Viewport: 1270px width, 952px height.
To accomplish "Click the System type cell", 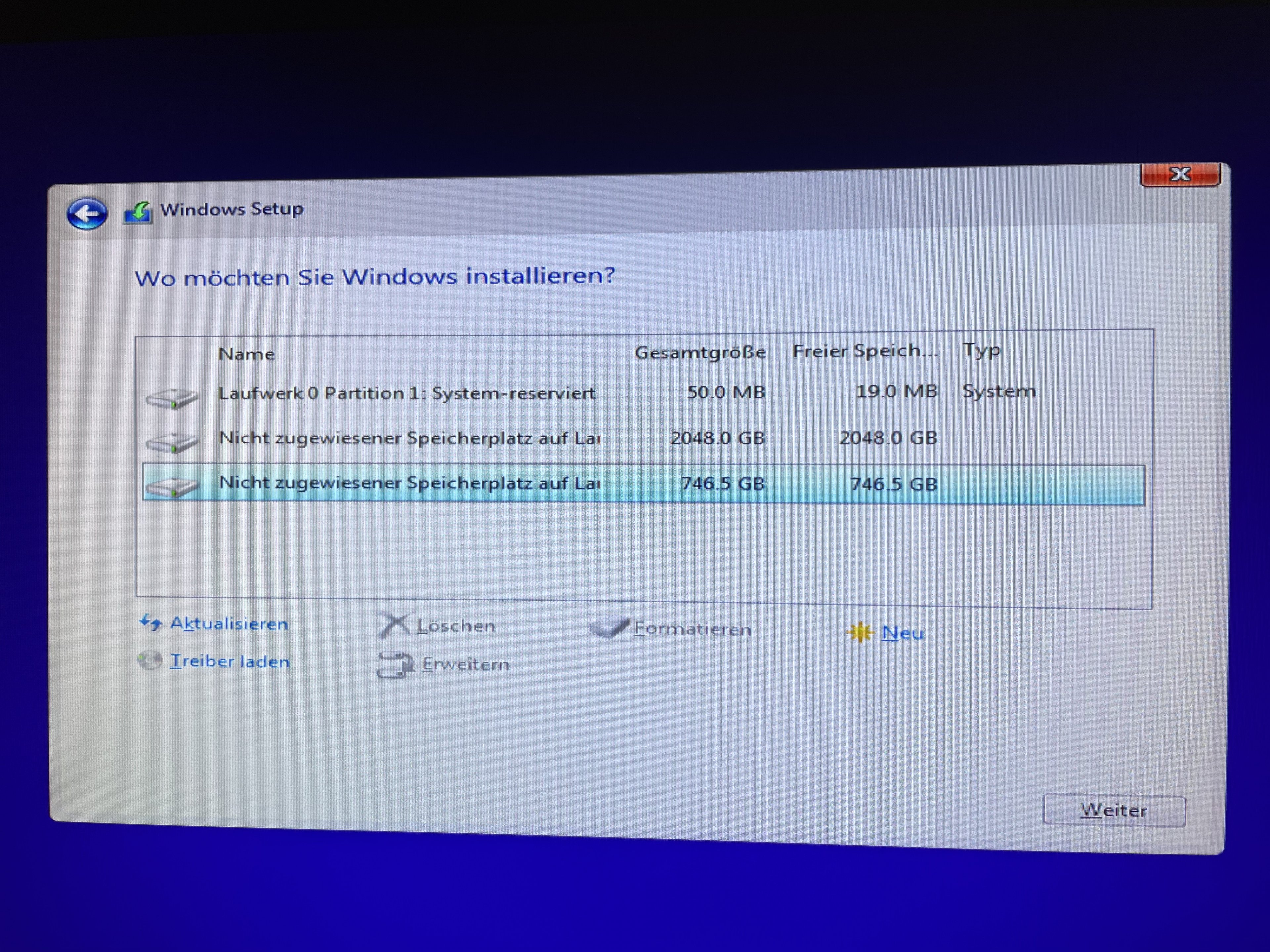I will click(x=999, y=391).
